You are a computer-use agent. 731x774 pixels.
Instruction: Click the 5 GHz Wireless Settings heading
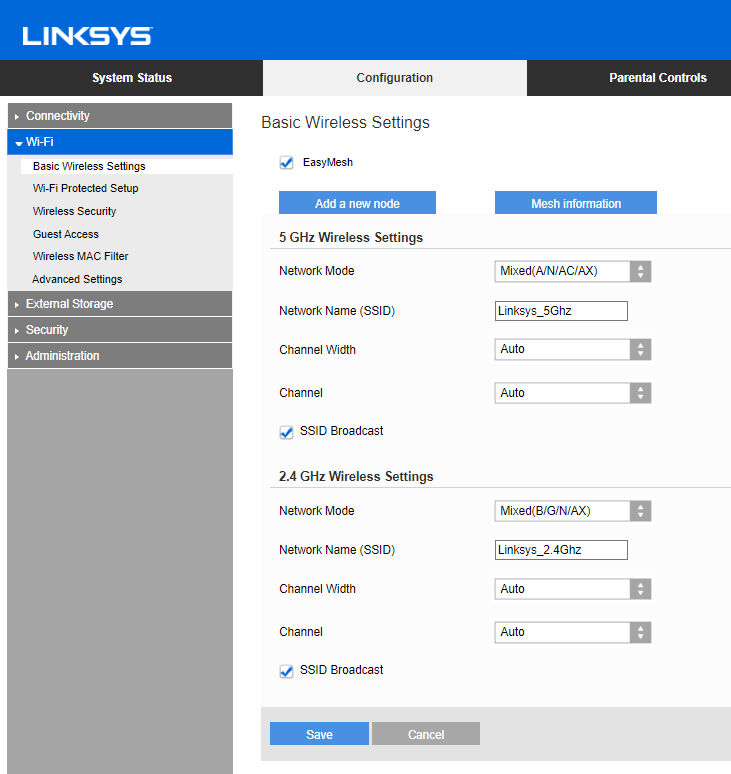[x=351, y=237]
